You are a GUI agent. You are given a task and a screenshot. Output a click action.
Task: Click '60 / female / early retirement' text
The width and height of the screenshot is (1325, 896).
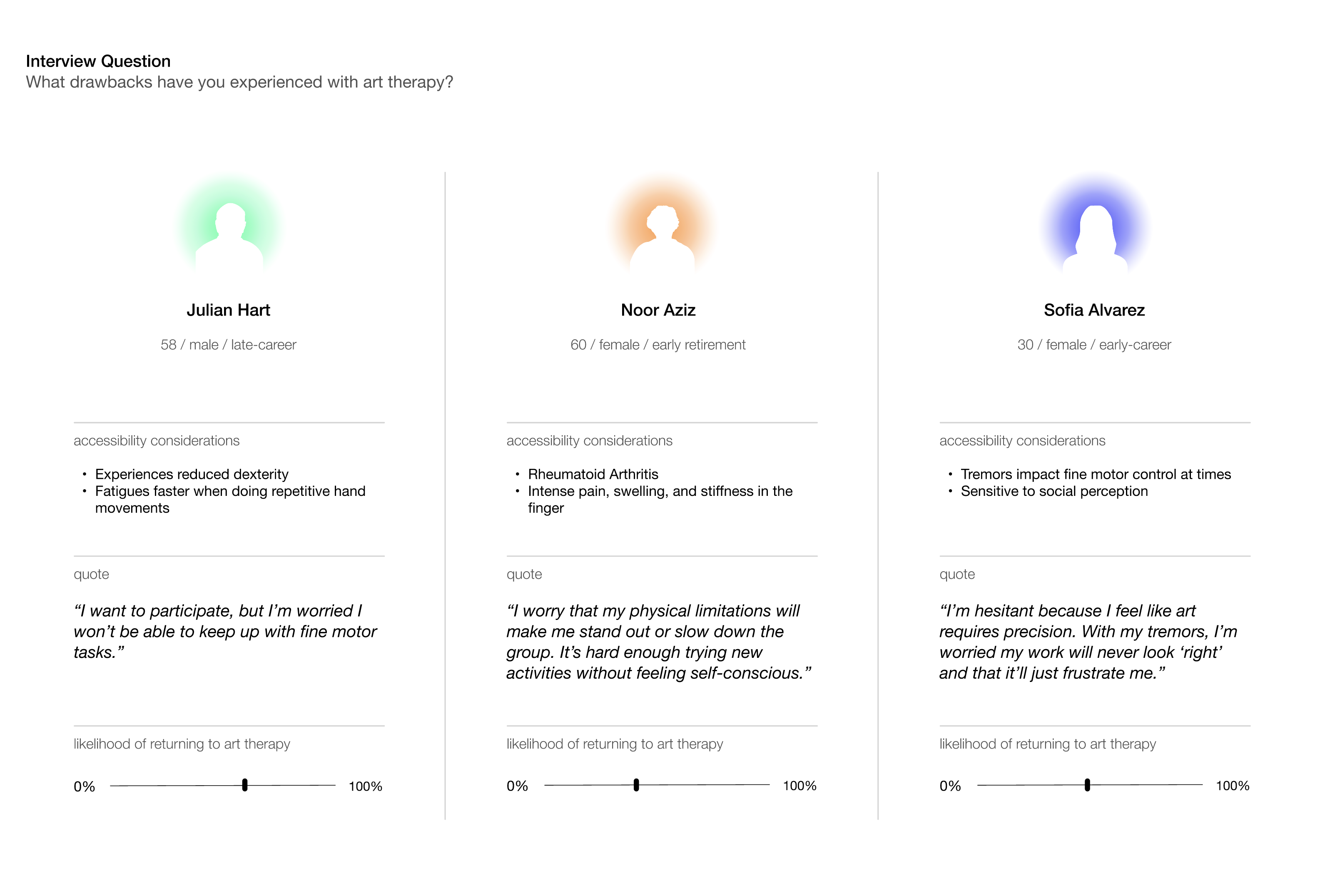(x=658, y=345)
